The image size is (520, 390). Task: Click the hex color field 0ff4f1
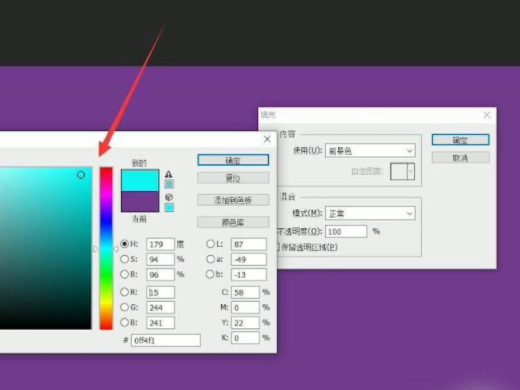click(x=166, y=340)
